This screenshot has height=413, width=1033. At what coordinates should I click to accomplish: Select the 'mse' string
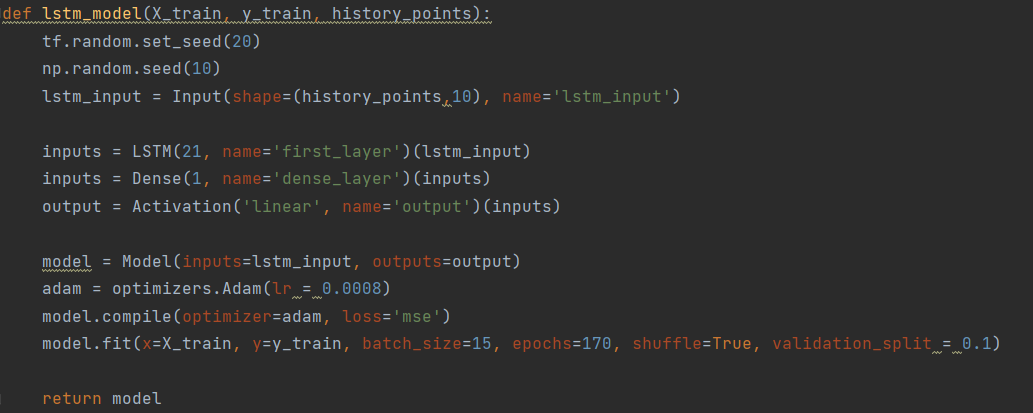417,317
